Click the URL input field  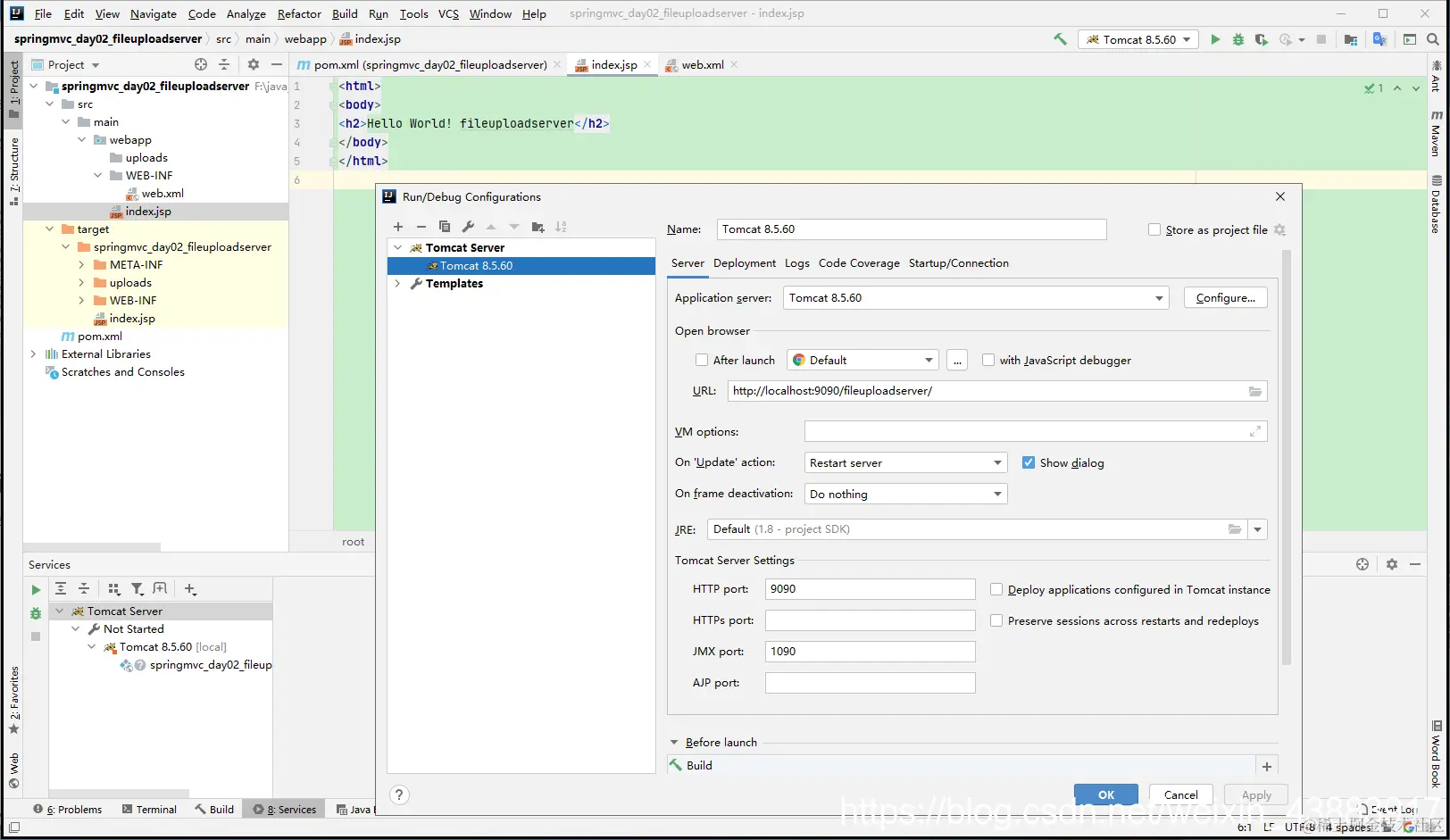997,391
